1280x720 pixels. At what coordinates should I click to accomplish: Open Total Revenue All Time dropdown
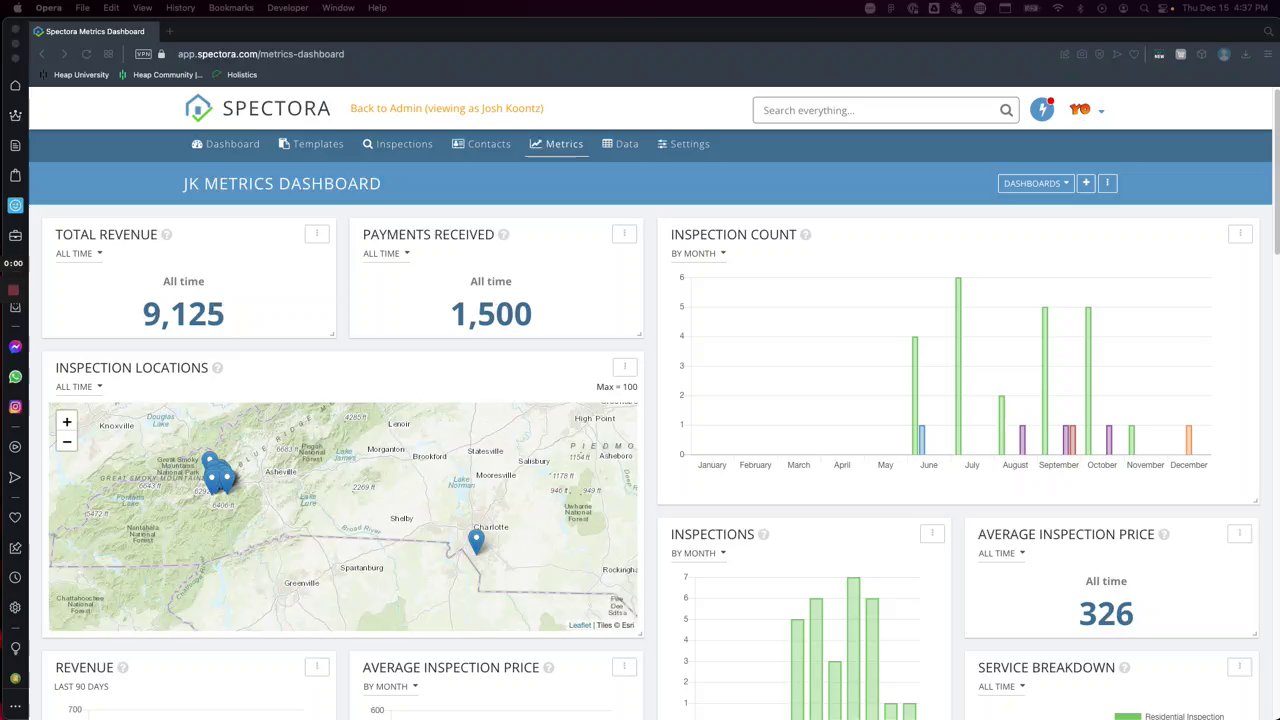point(79,254)
